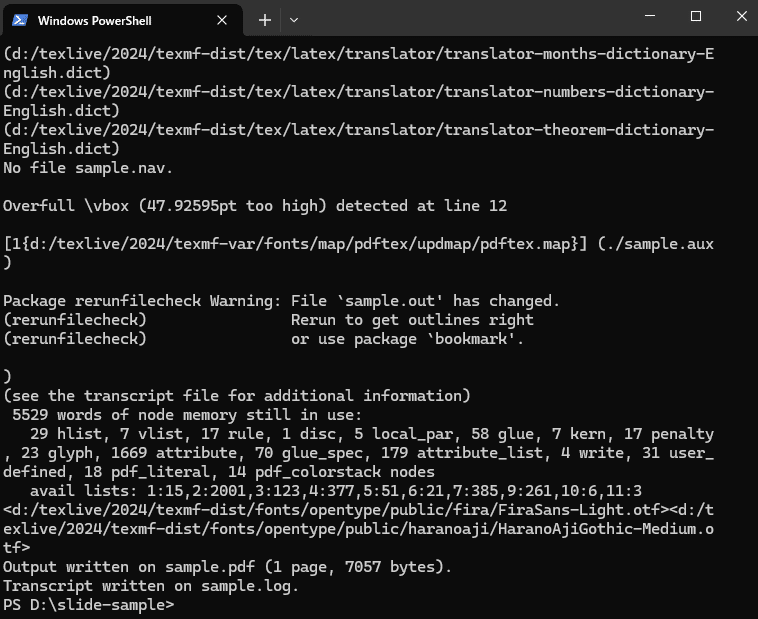Screen dimensions: 758x619
Task: Click the PowerShell icon in the tab
Action: tap(20, 20)
